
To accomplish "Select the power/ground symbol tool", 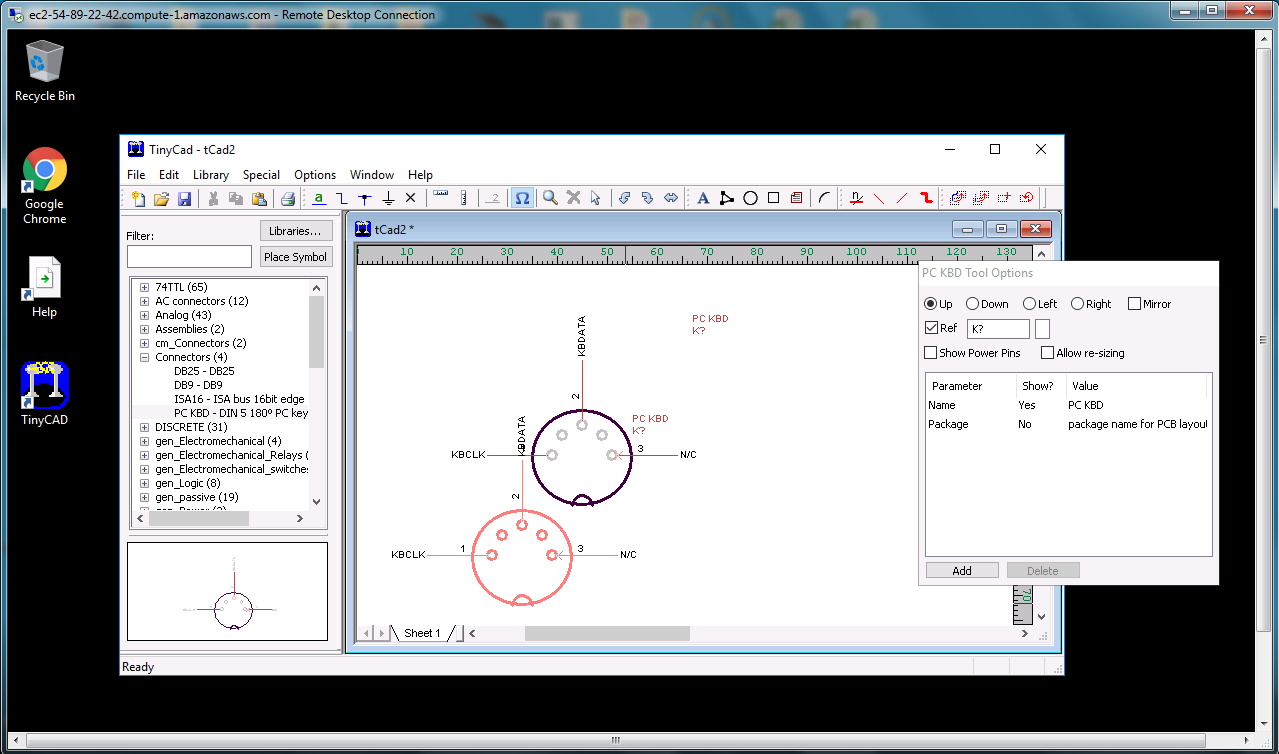I will coord(388,199).
